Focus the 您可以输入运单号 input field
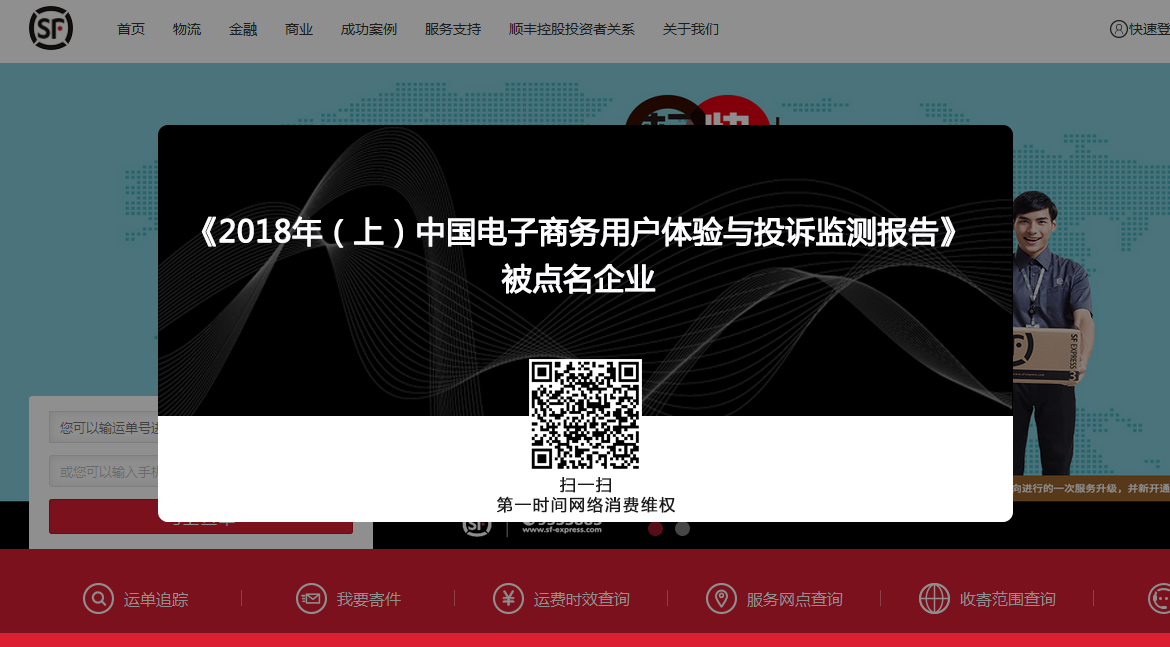 (x=104, y=428)
